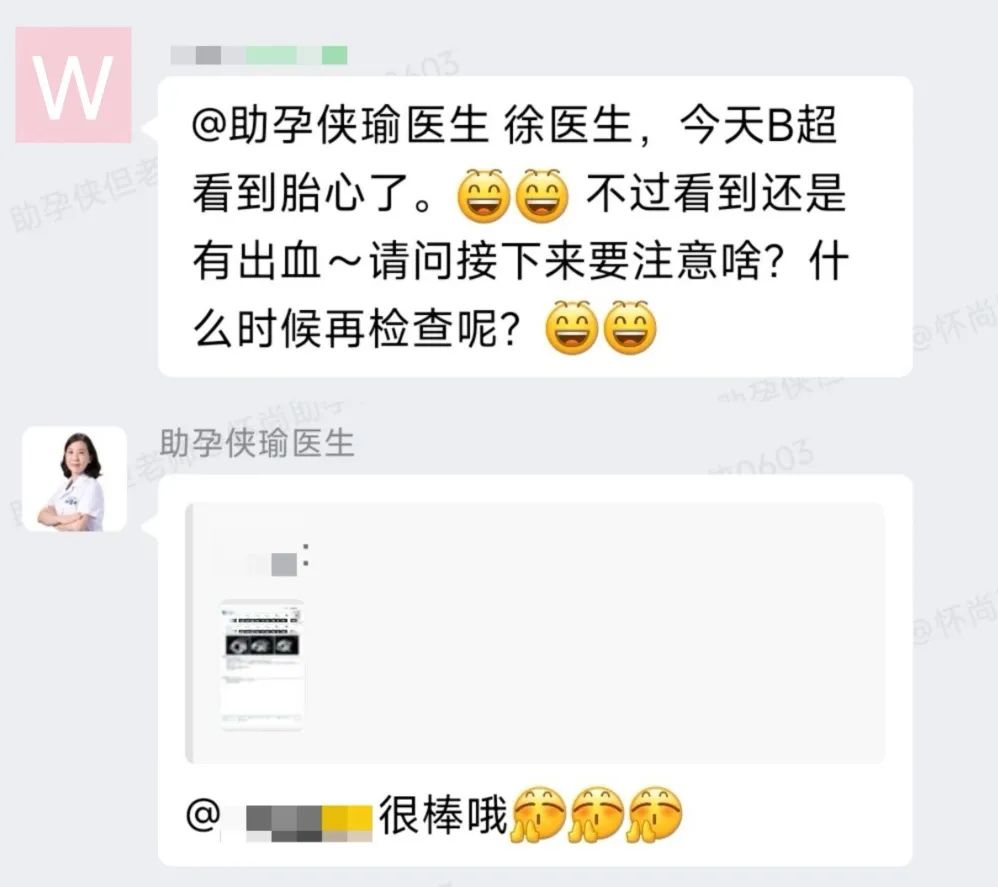Tap the final laughing emoji in first message
Viewport: 998px width, 887px height.
tap(629, 327)
